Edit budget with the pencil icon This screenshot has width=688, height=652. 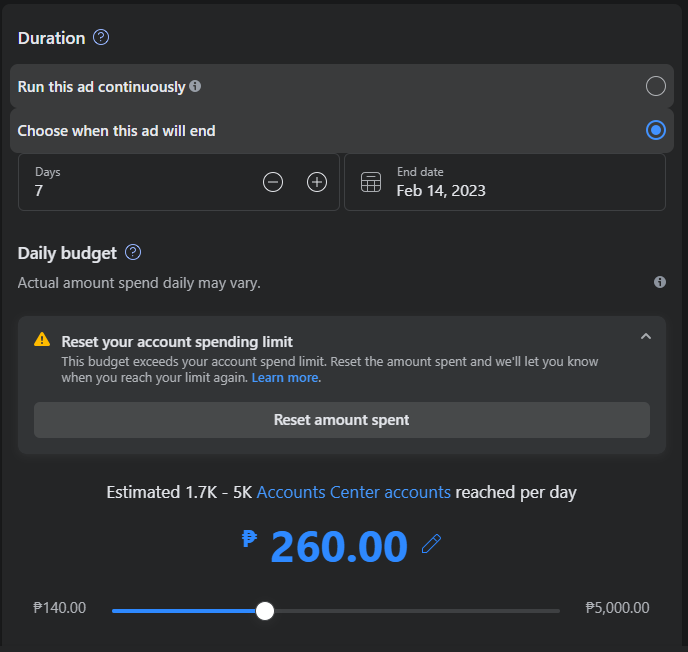click(431, 544)
